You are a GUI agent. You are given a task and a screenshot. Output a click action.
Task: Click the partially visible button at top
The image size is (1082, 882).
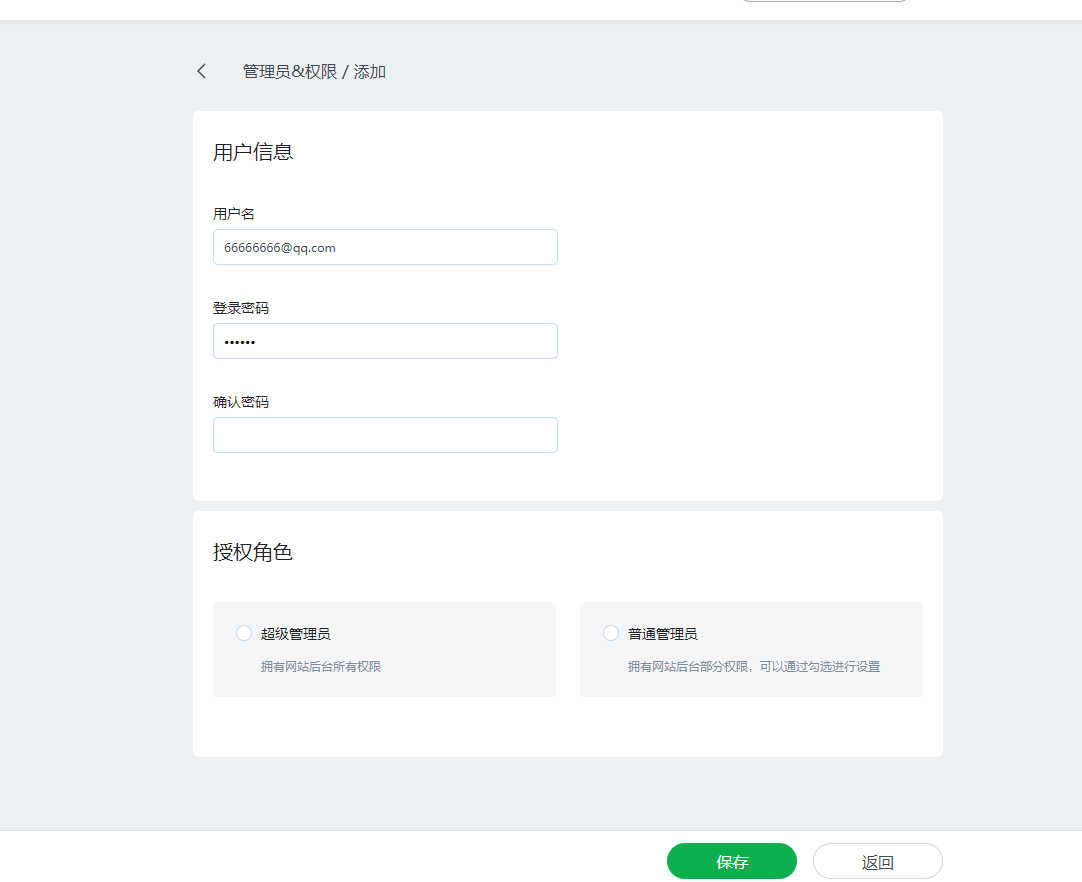tap(825, 1)
